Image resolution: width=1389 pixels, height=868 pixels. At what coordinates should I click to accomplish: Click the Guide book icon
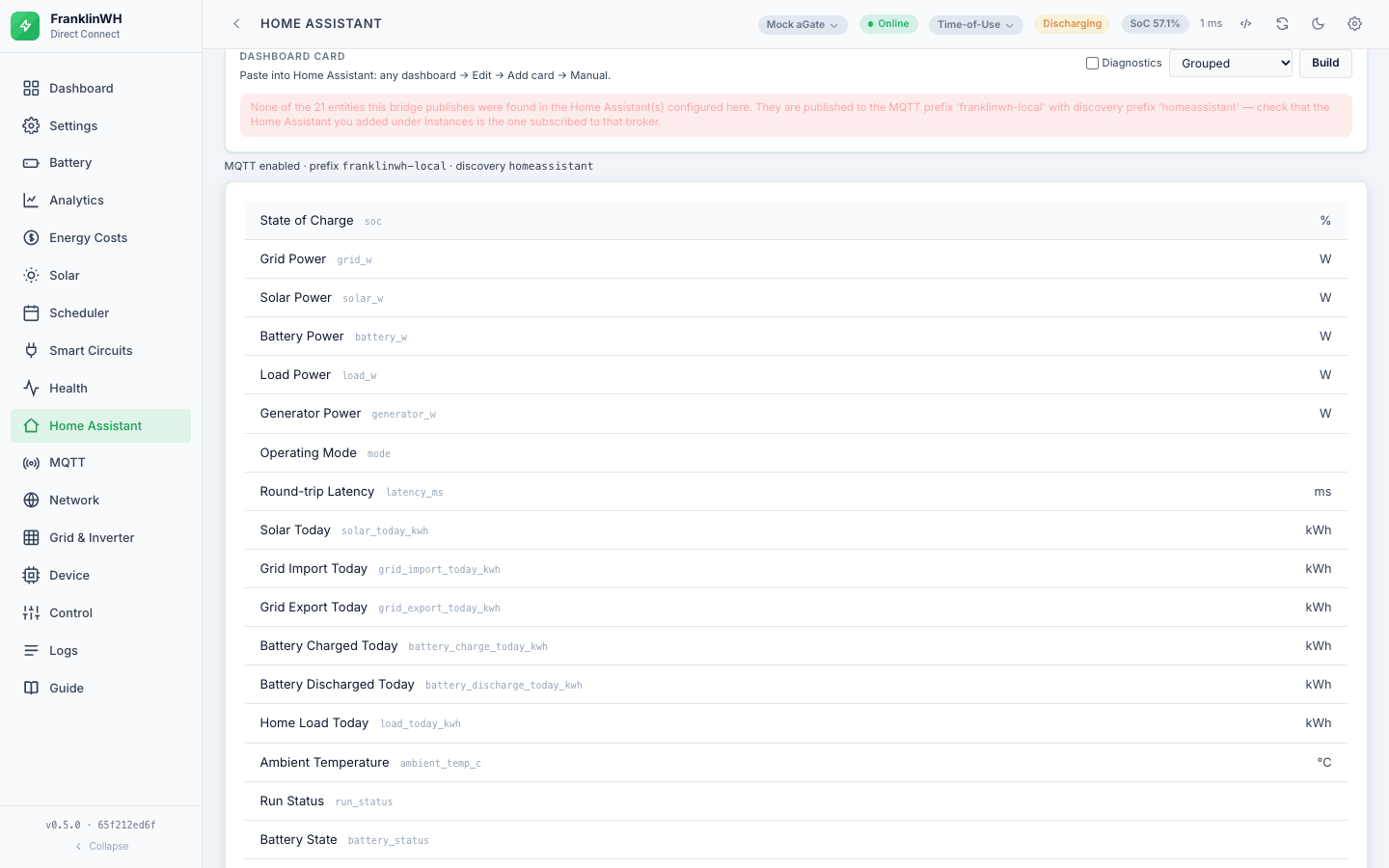pyautogui.click(x=31, y=689)
